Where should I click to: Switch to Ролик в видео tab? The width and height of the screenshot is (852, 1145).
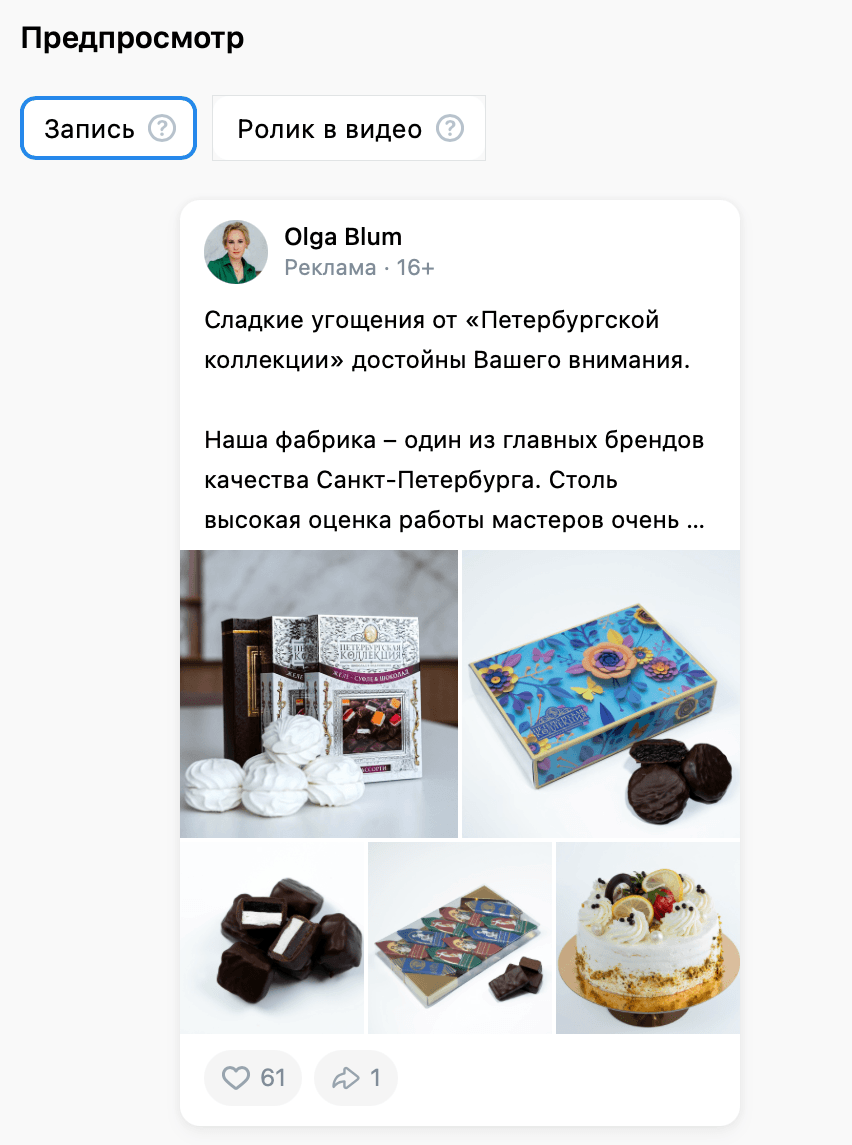pyautogui.click(x=349, y=128)
